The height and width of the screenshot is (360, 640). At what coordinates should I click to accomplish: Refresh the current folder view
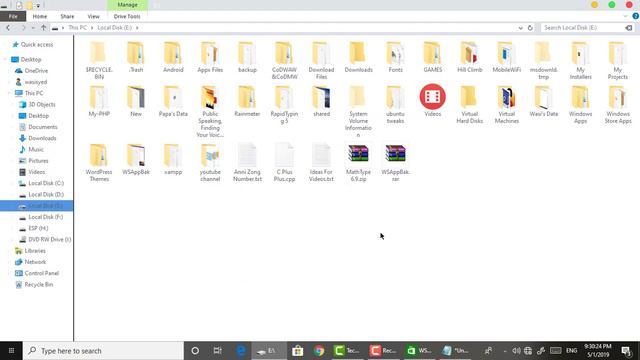[x=530, y=28]
